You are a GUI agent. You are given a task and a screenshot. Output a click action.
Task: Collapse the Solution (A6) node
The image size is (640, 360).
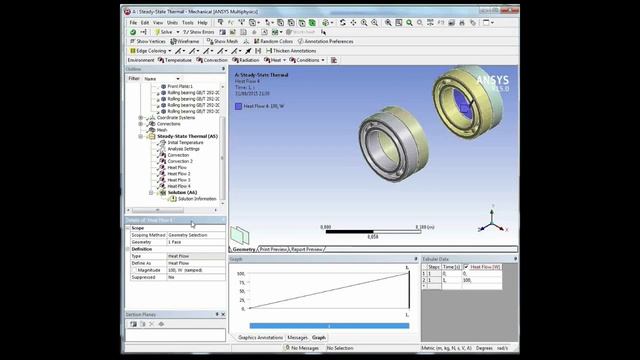click(151, 193)
